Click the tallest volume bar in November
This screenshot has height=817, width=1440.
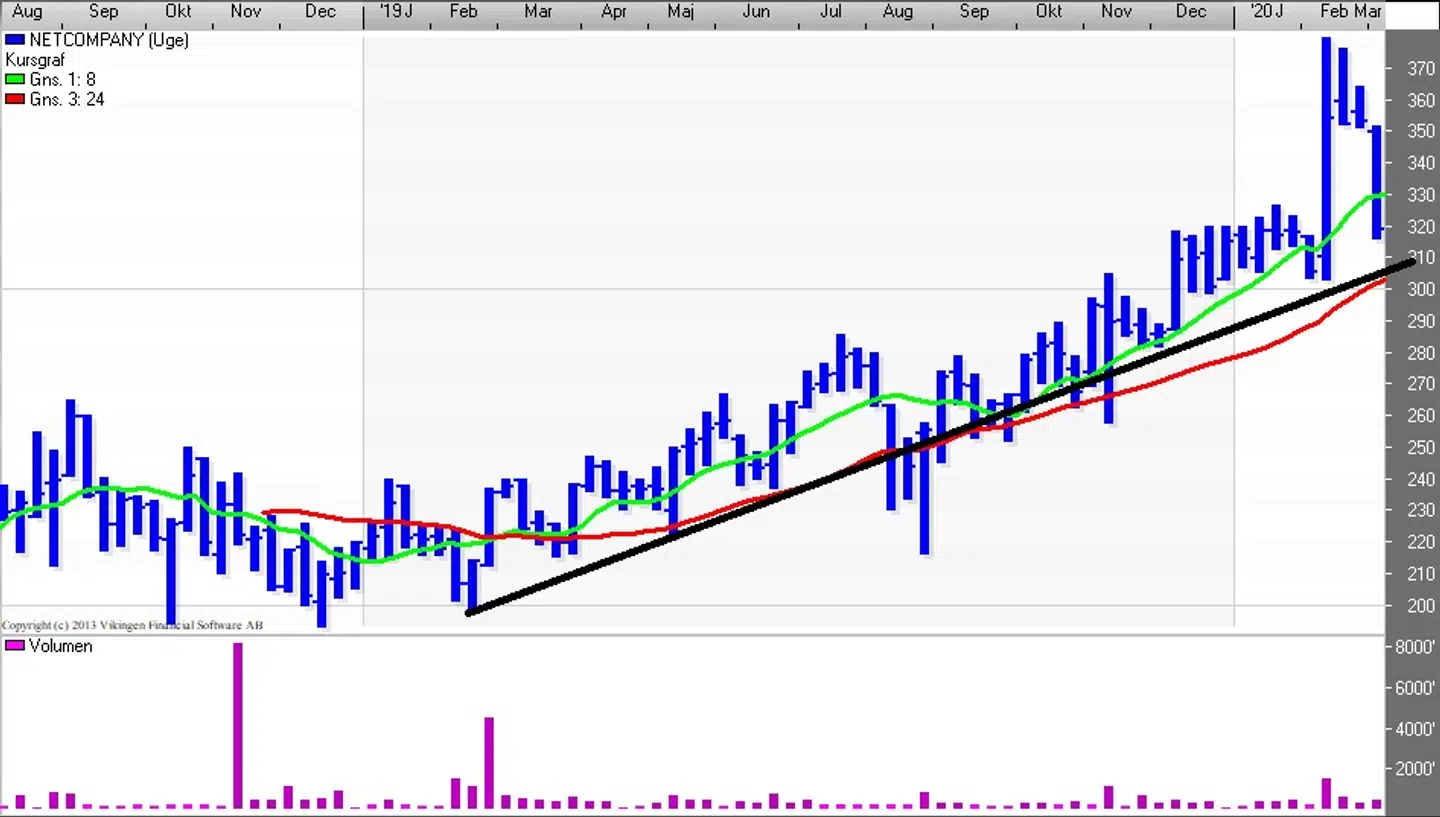[x=238, y=725]
